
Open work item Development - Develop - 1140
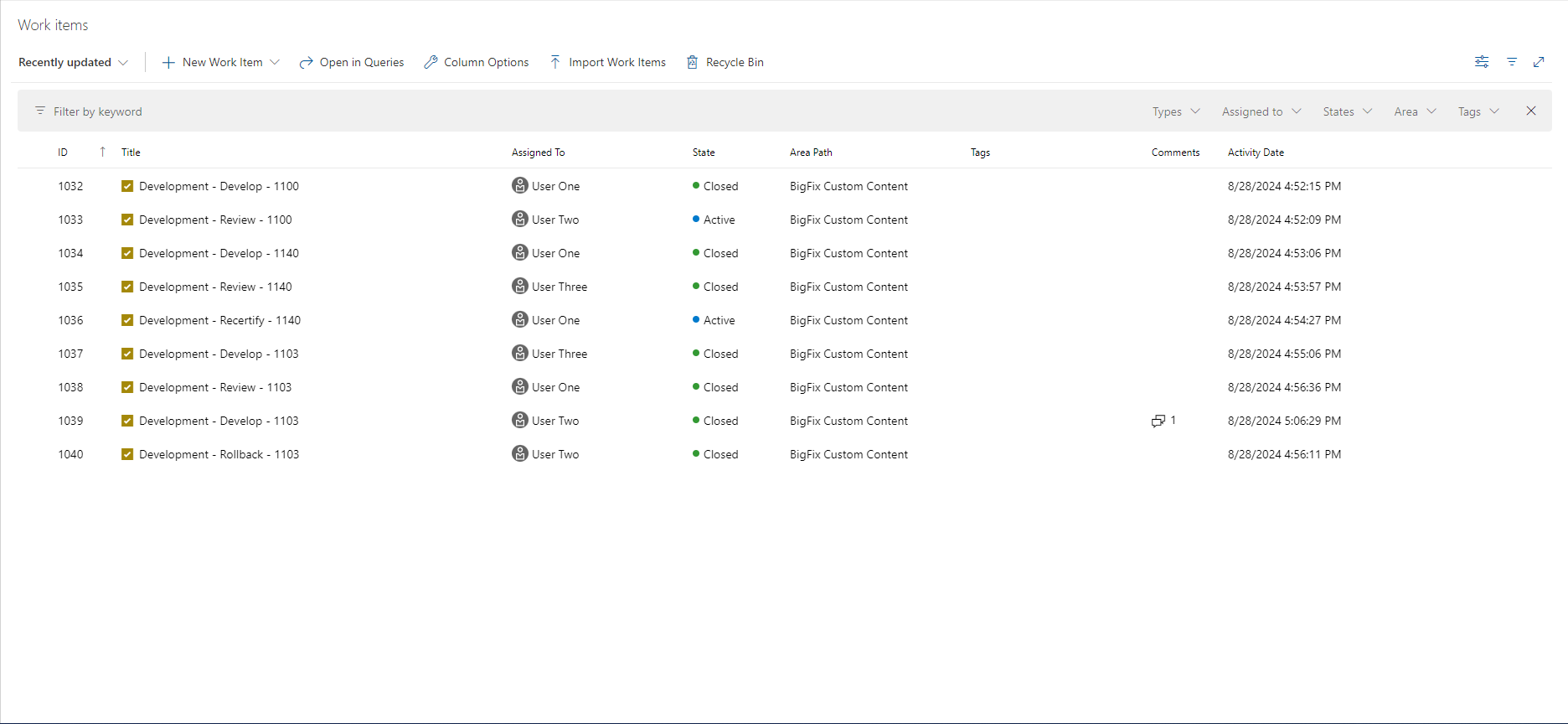click(x=219, y=253)
